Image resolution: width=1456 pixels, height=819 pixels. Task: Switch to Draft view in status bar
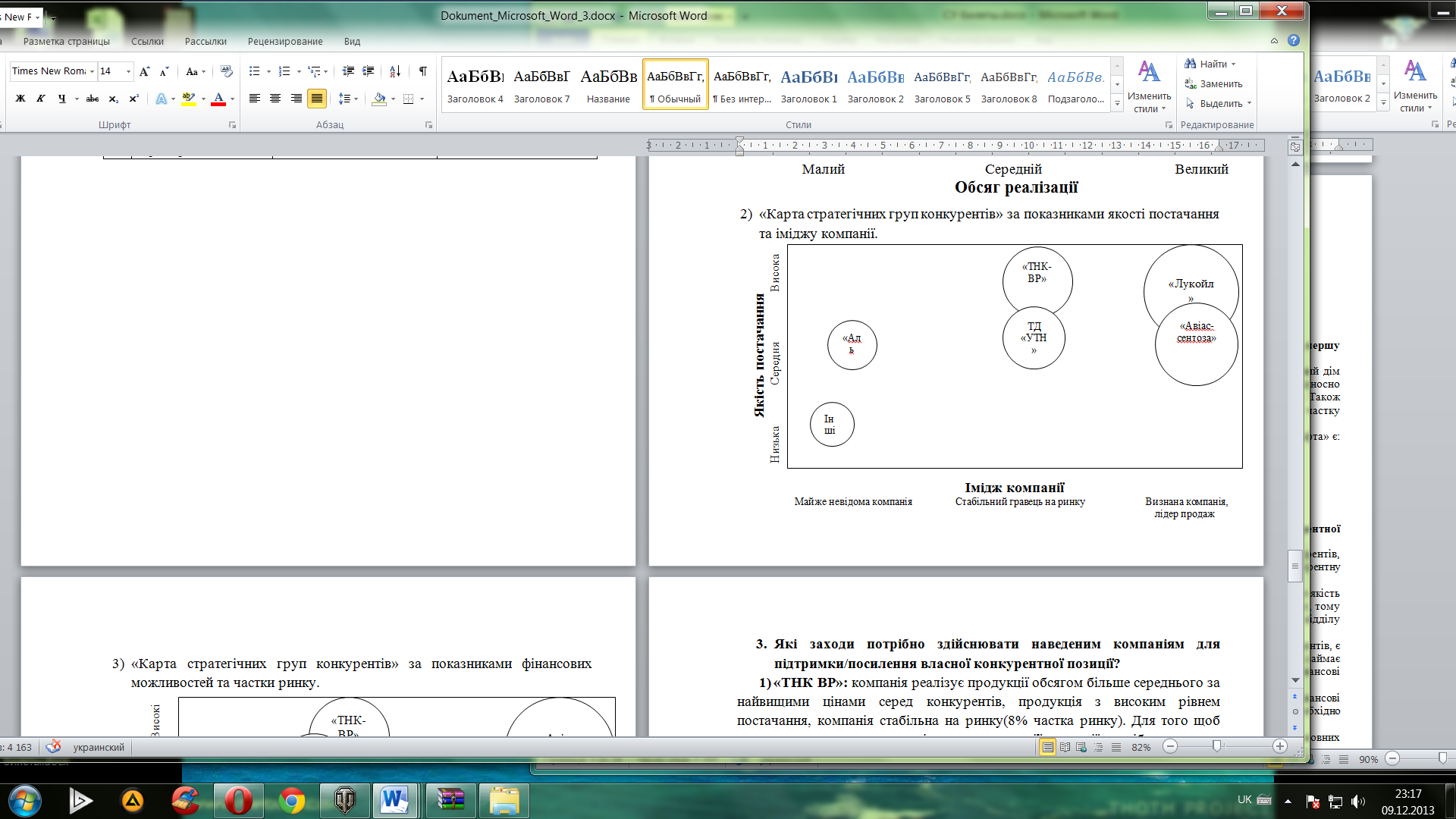(x=1116, y=747)
